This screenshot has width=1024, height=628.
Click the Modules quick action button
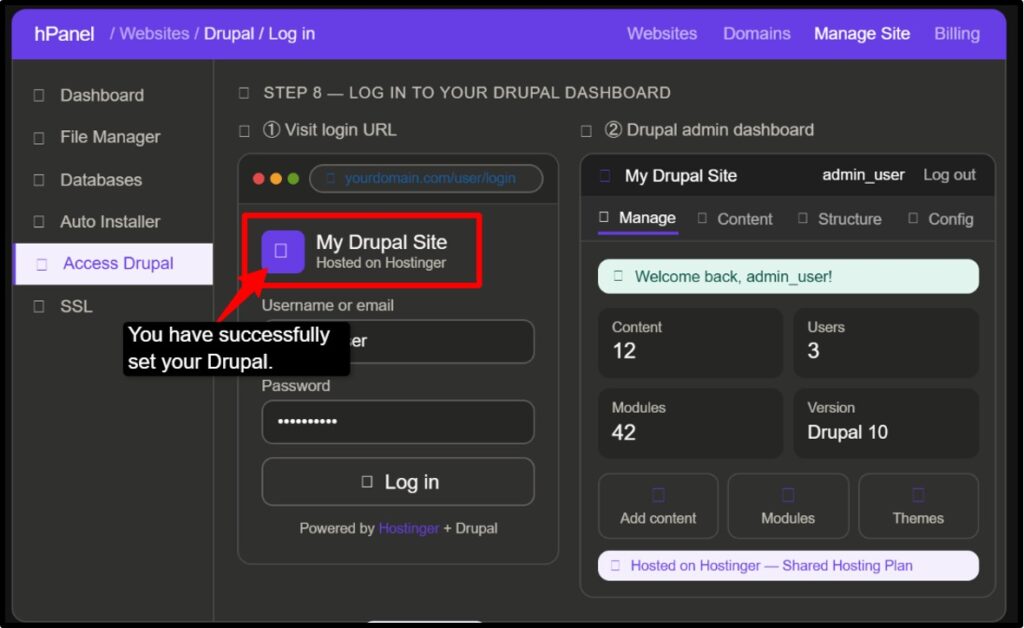(x=788, y=506)
